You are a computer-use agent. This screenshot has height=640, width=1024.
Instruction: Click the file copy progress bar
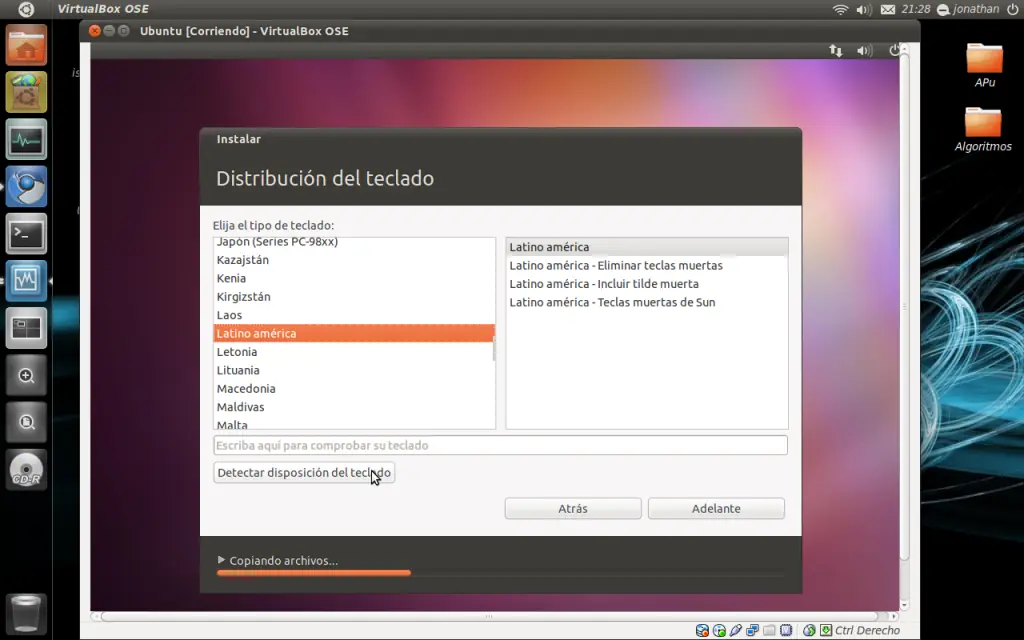point(500,573)
